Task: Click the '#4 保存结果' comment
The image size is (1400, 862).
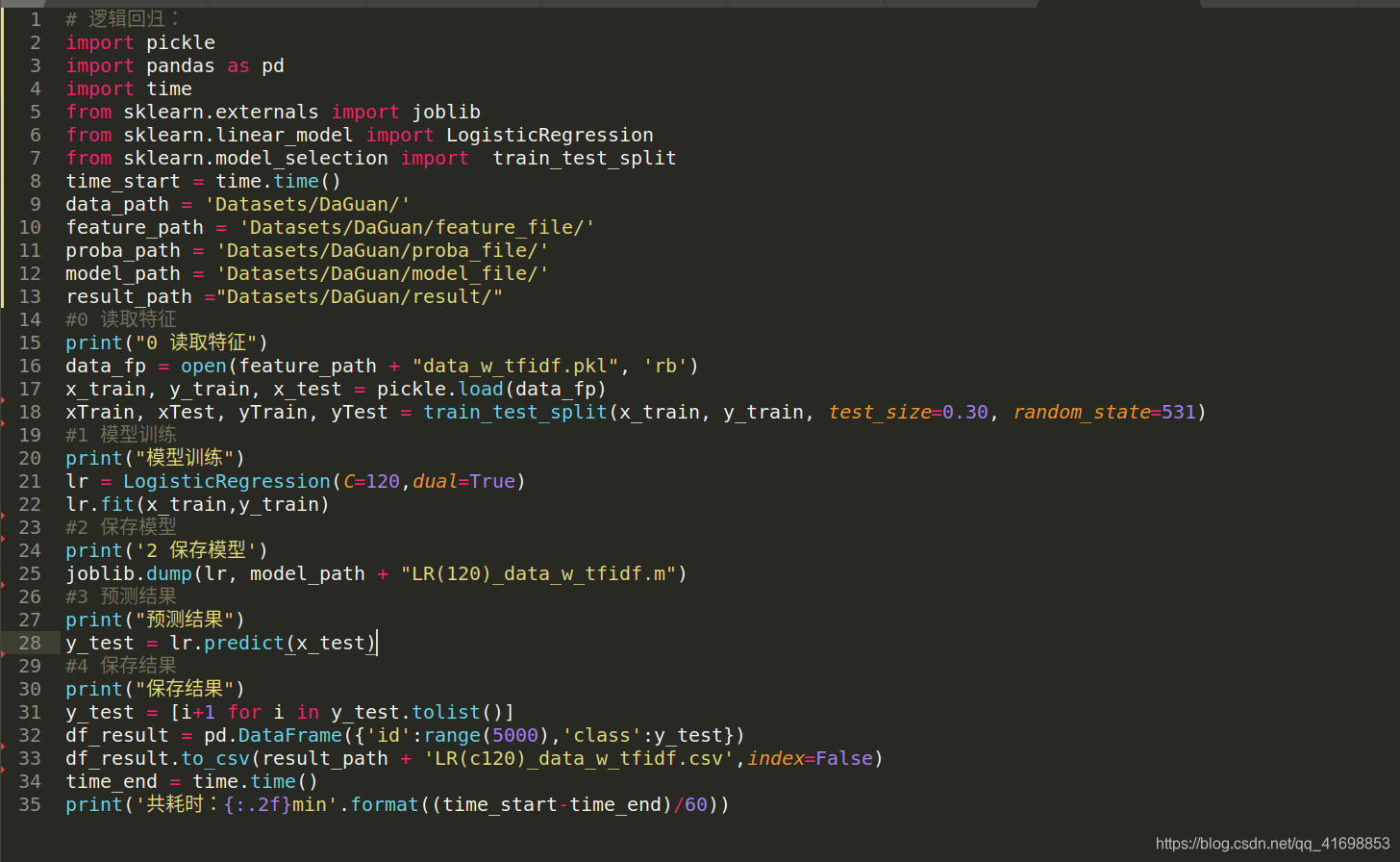Action: click(x=121, y=666)
